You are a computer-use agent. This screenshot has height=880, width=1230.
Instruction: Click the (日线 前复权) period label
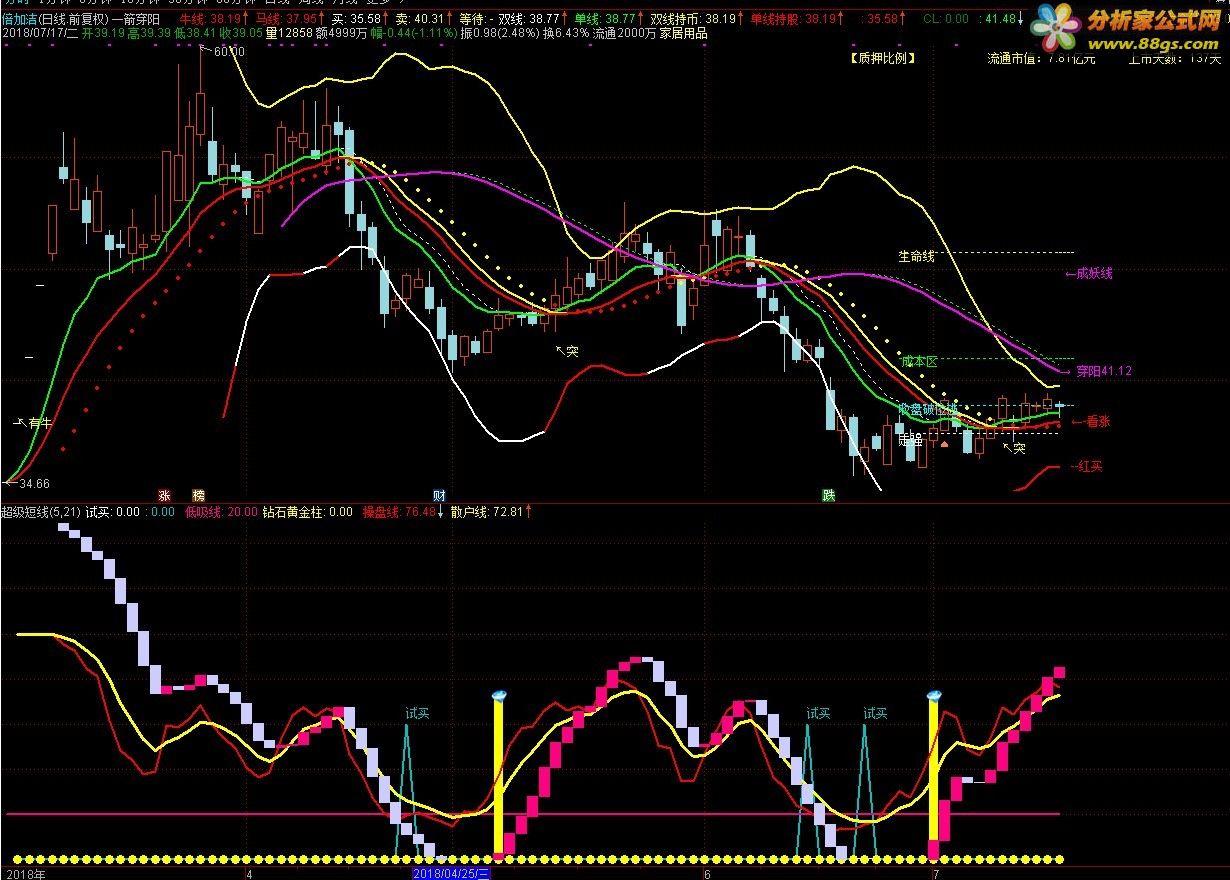(x=74, y=19)
